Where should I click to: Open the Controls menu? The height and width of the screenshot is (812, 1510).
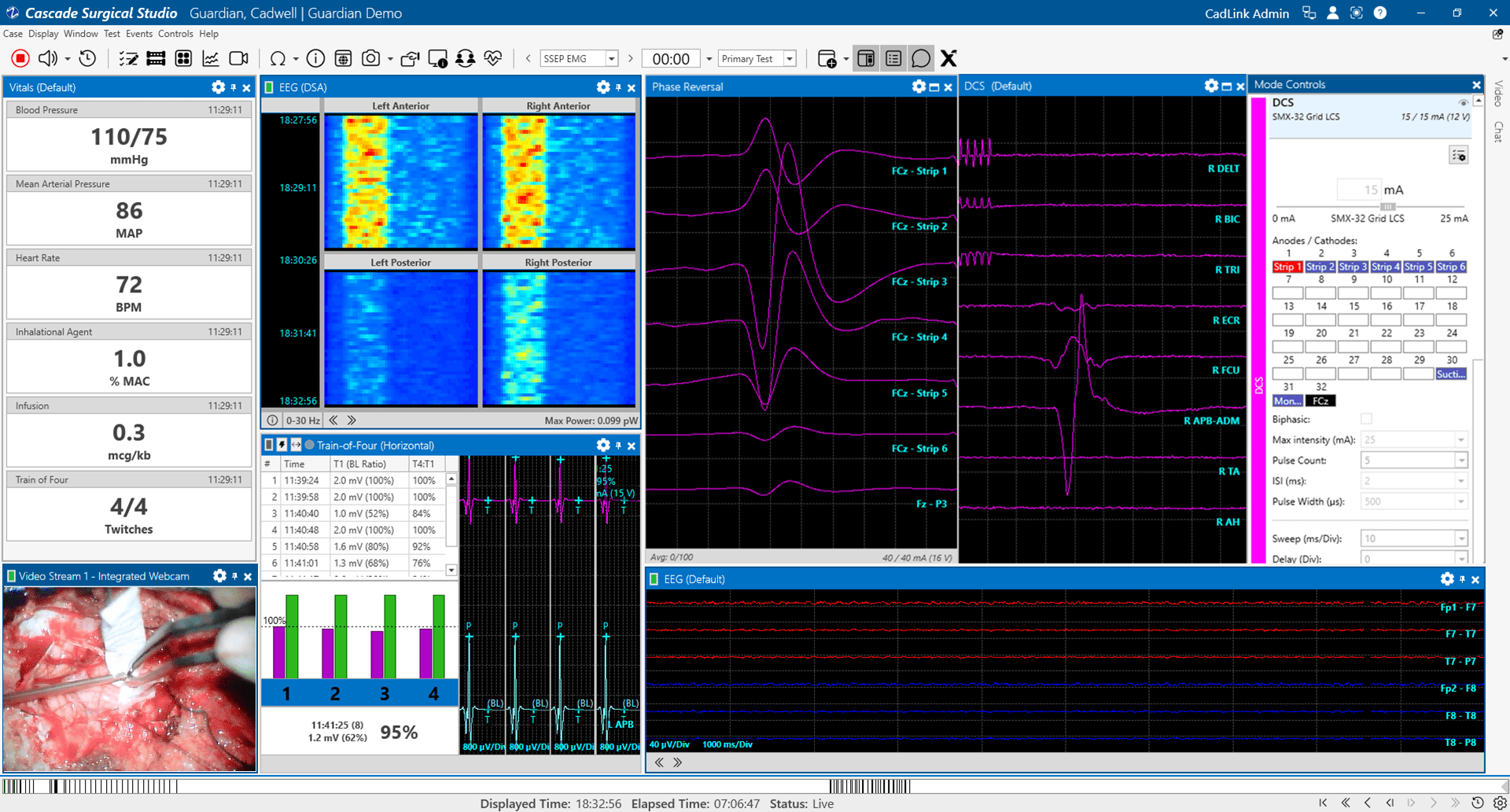point(175,34)
